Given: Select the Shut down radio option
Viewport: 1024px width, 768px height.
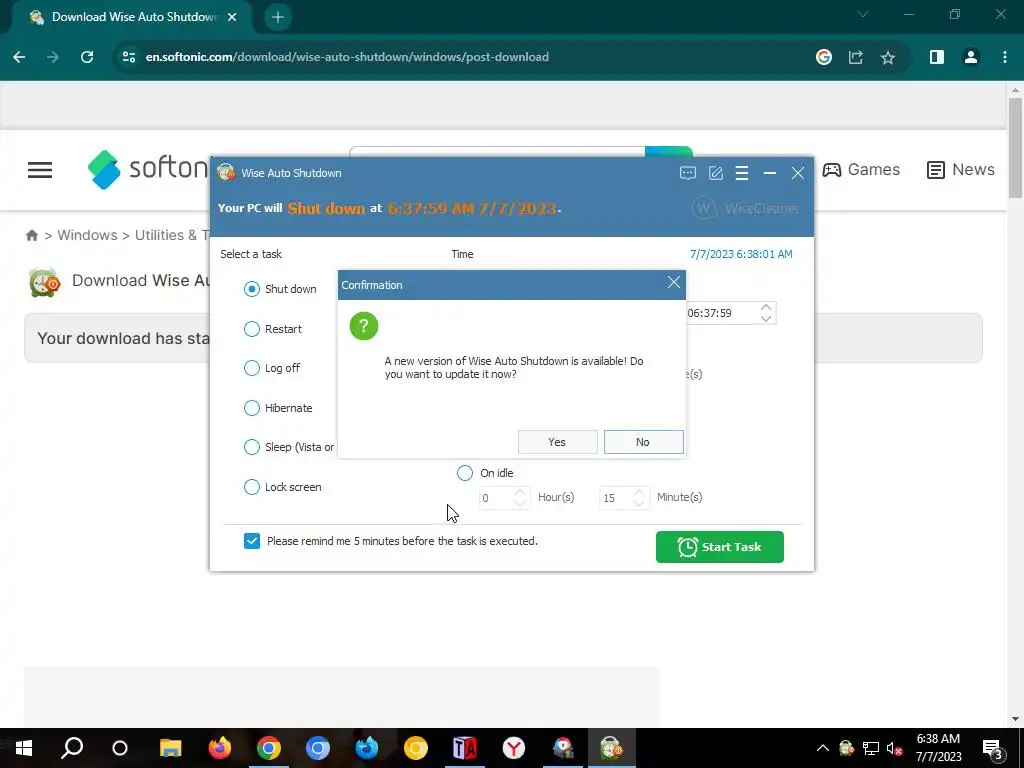Looking at the screenshot, I should 251,289.
